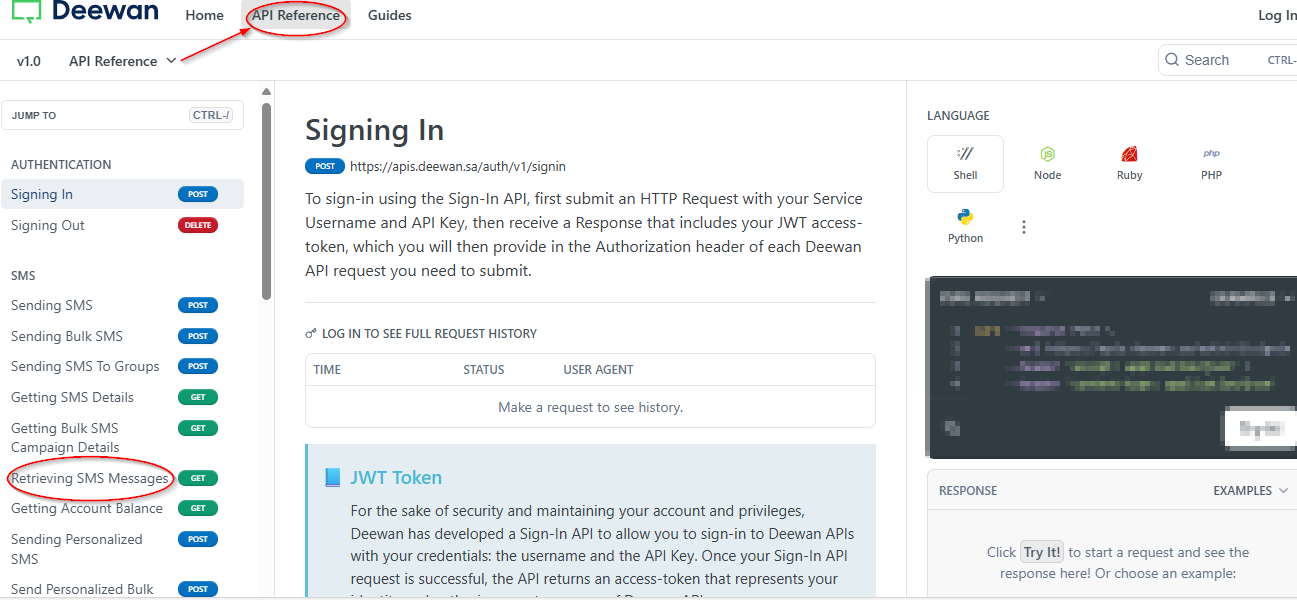This screenshot has height=600, width=1297.
Task: Open Send Personalized Bulk entry
Action: click(x=122, y=589)
